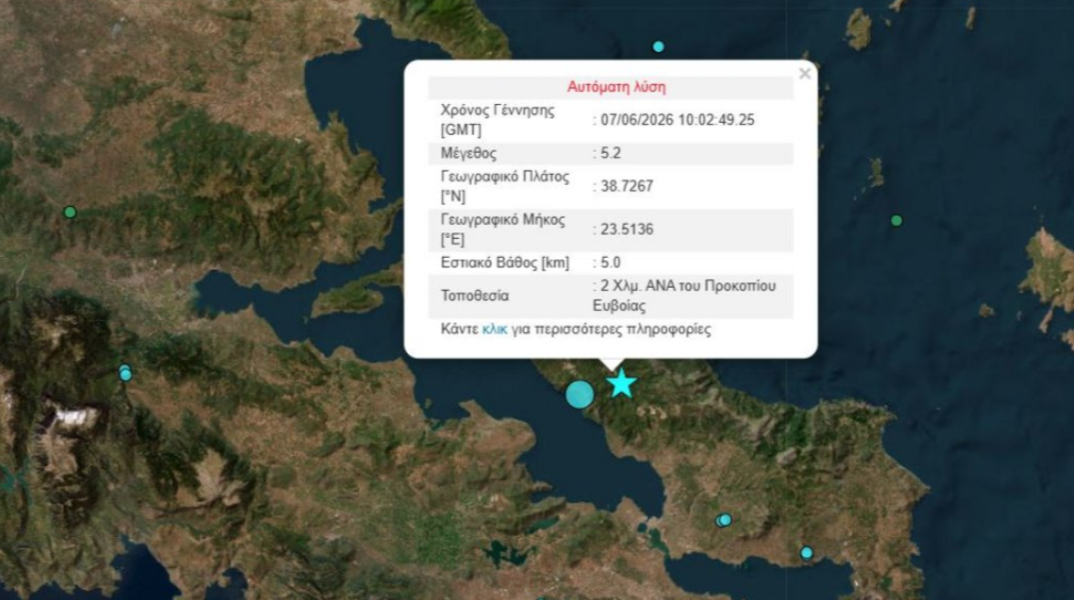Select the large cyan circle beside the star
The image size is (1074, 600).
[x=579, y=395]
